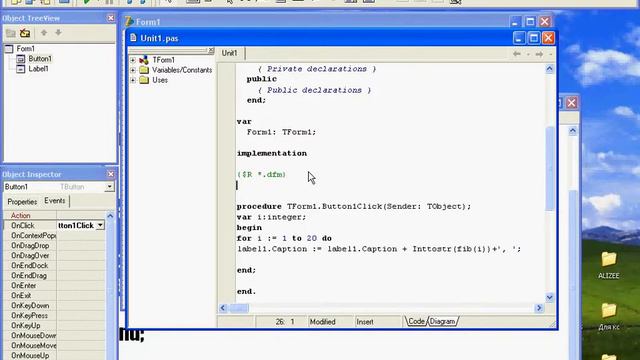Switch to the Code tab at editor bottom
Viewport: 640px width, 360px height.
(416, 322)
